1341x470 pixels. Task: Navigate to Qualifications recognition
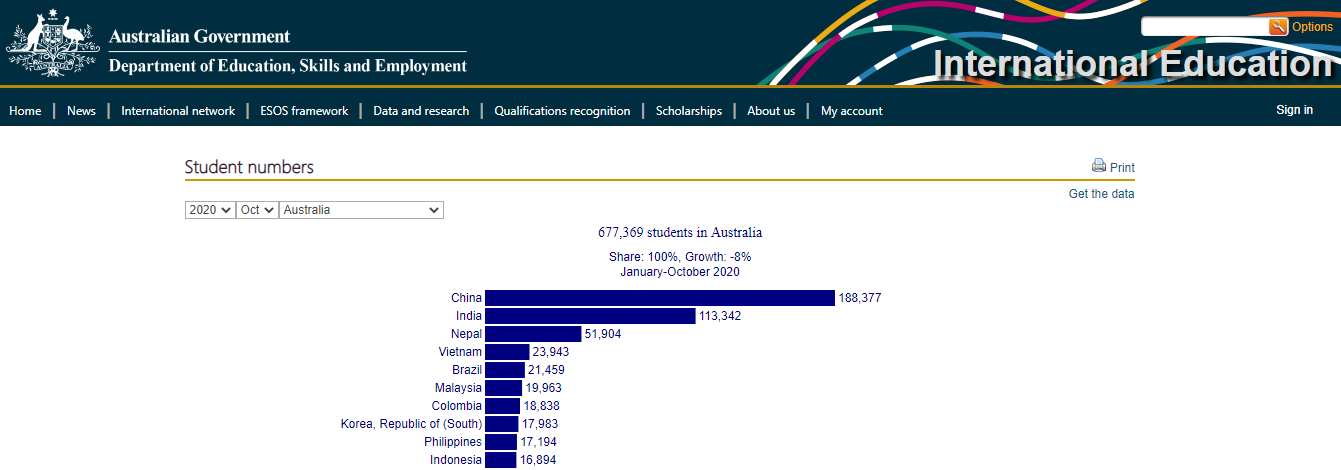[x=562, y=111]
